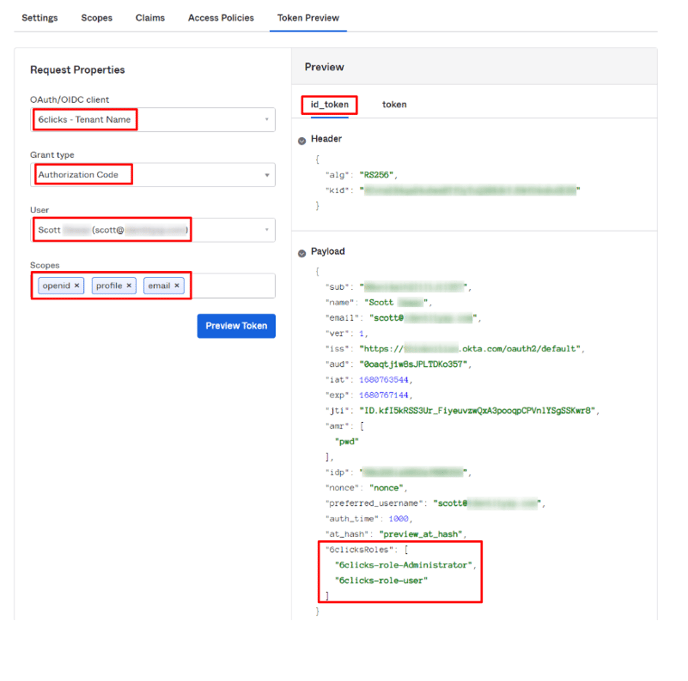Click the "RS256" alg value
Screen dimensions: 688x681
(376, 175)
